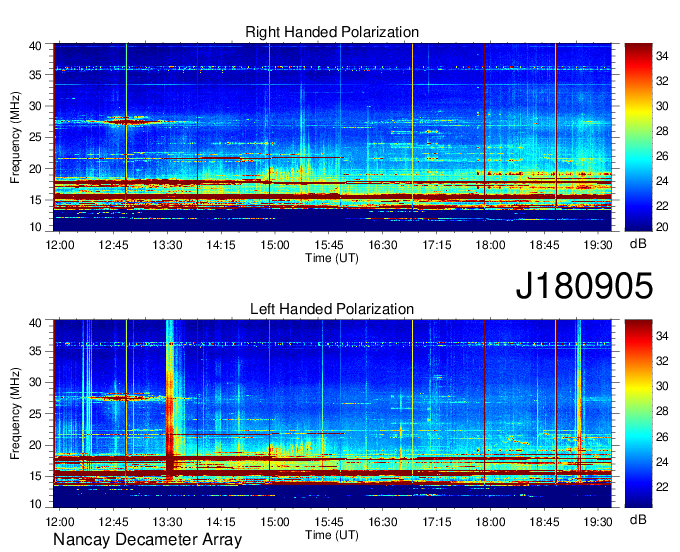Click the "Right Handed Polarization" plot title
Image resolution: width=680 pixels, height=552 pixels.
coord(332,32)
